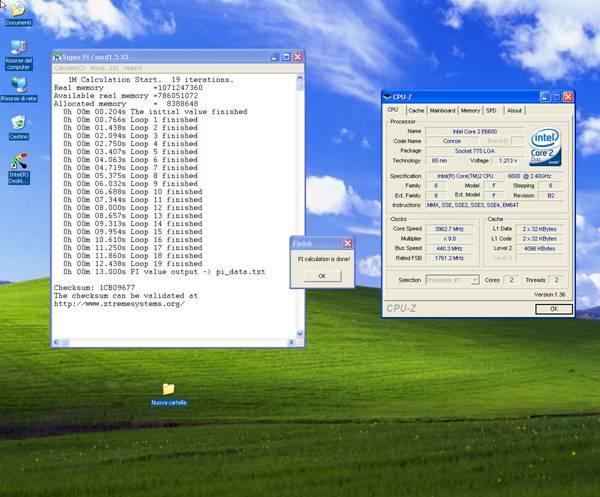Open Risorse di rete desktop icon
The height and width of the screenshot is (497, 600).
[18, 86]
